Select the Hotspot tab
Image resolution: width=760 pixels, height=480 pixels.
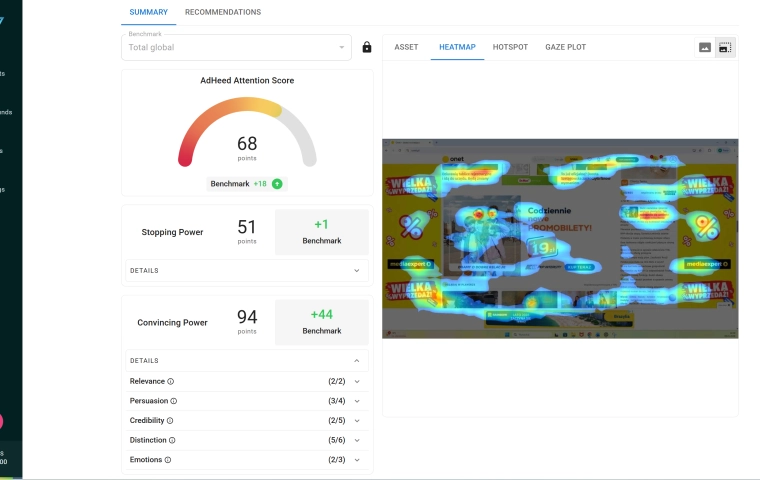[510, 47]
